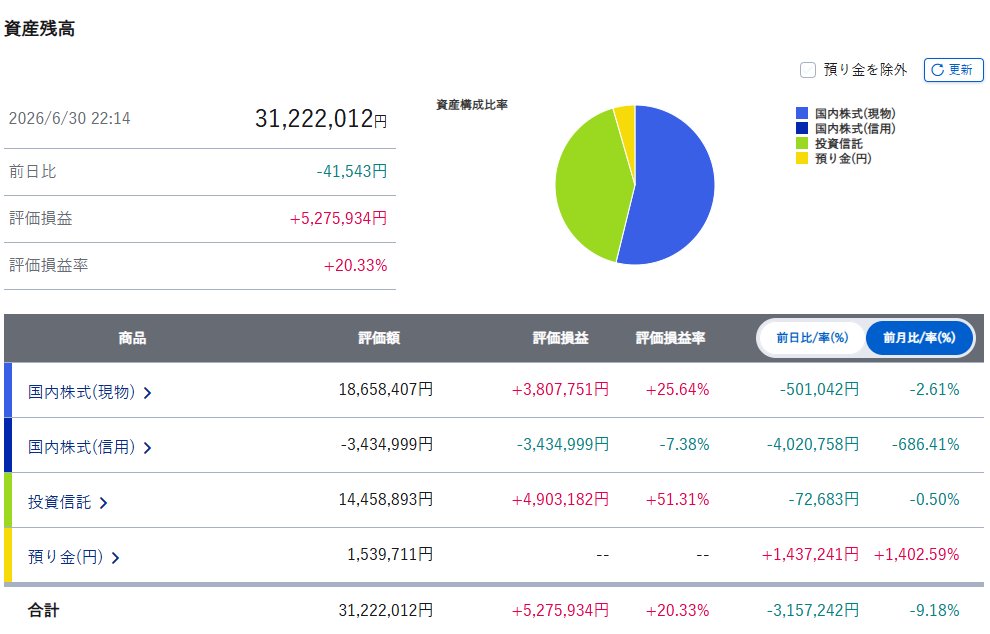The width and height of the screenshot is (990, 634).
Task: Click the percentage +1,402.59%
Action: pyautogui.click(x=916, y=554)
